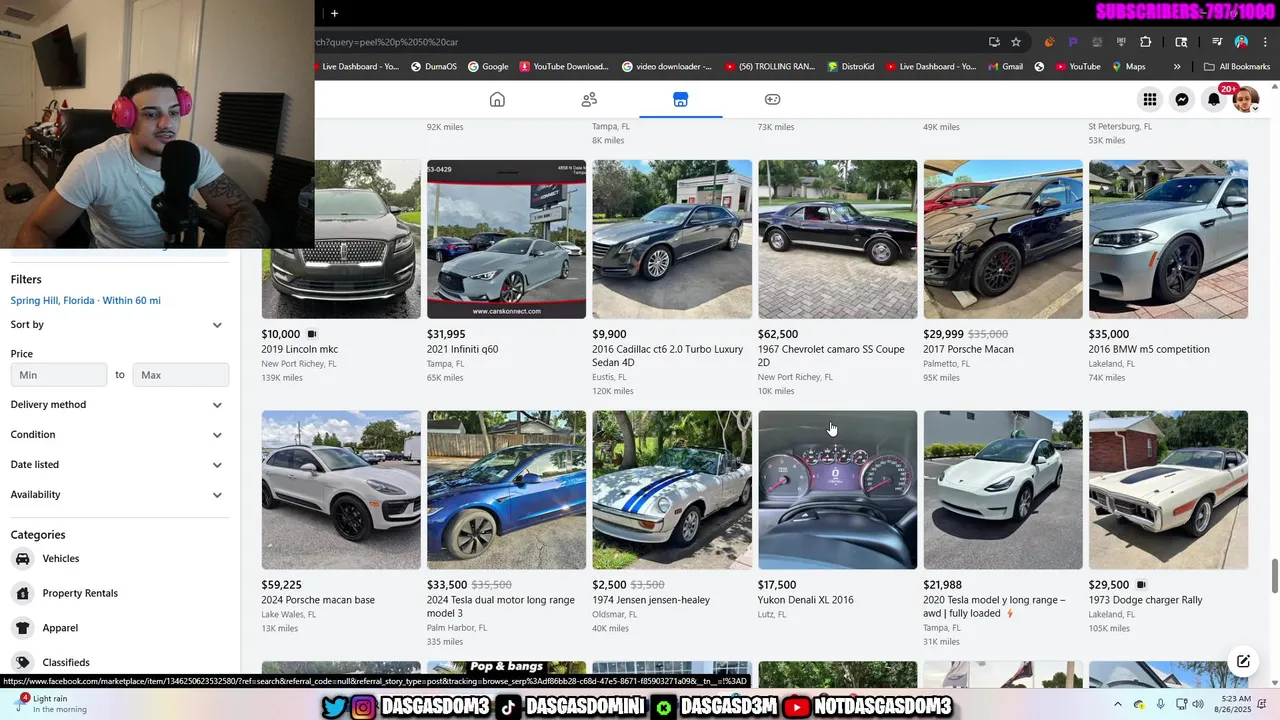Open the Chrome extensions puzzle icon
The height and width of the screenshot is (720, 1280).
click(1146, 42)
